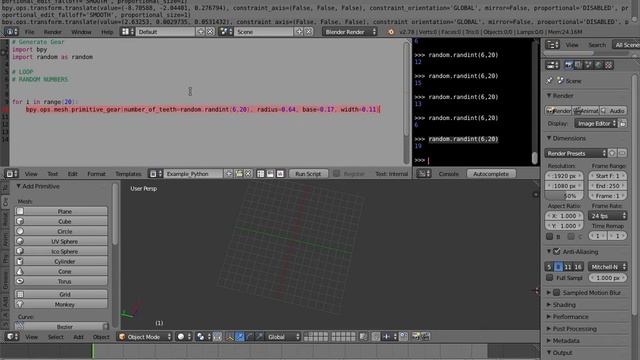Add a UV Sphere mesh primitive
Image resolution: width=640 pixels, height=360 pixels.
(x=61, y=241)
